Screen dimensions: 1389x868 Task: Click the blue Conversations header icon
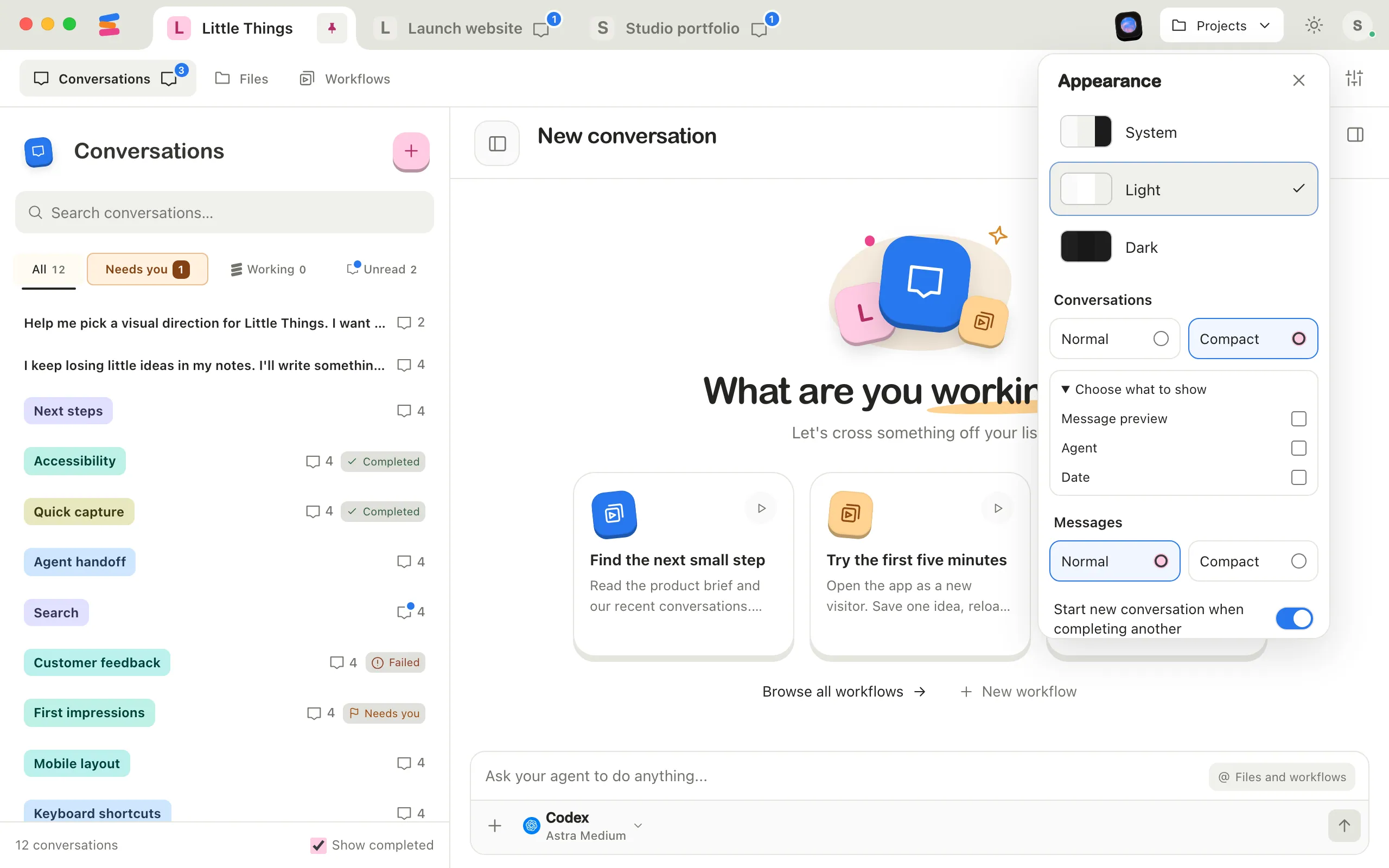[39, 151]
